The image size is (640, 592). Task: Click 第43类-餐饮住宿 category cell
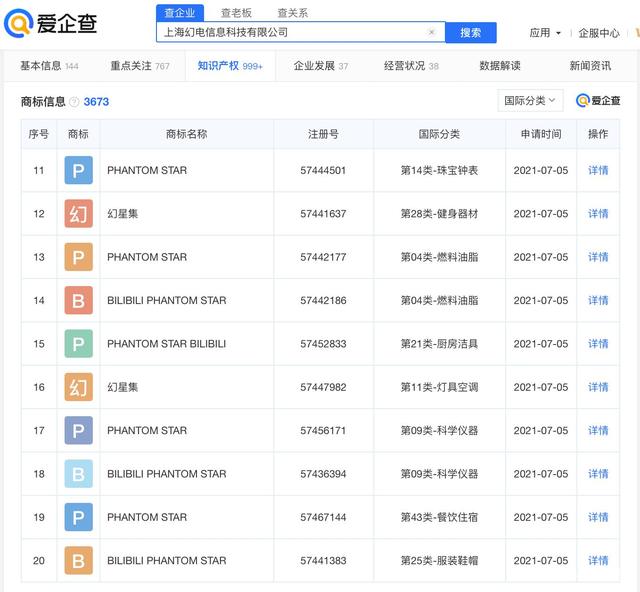click(x=439, y=517)
